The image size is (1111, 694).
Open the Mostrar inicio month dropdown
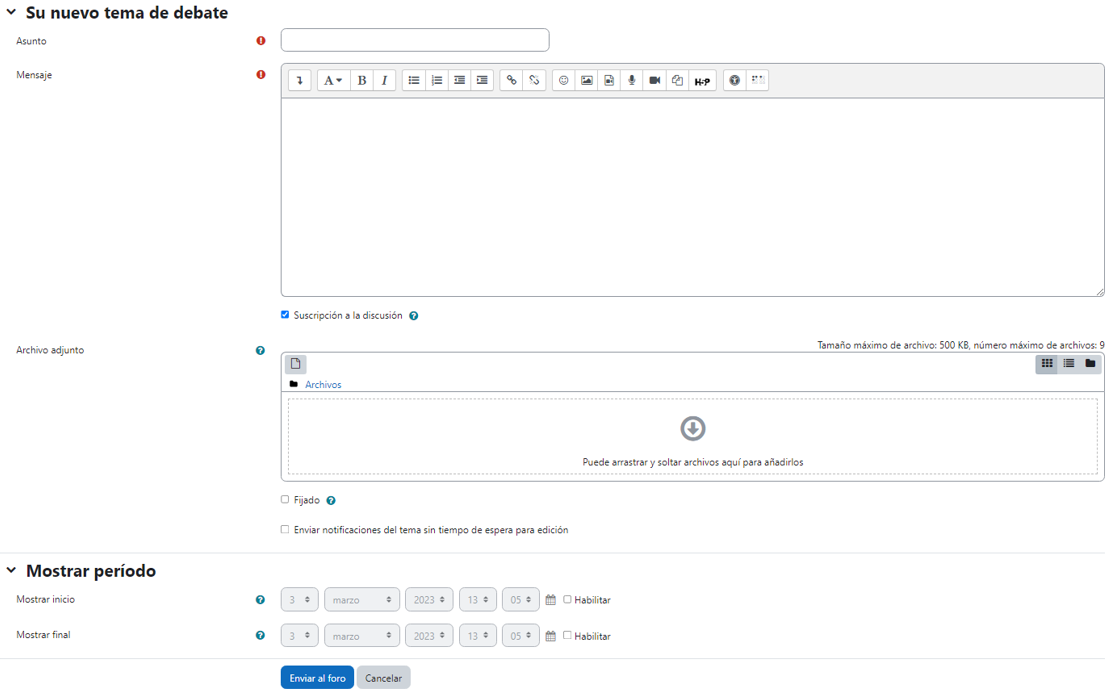(x=361, y=600)
